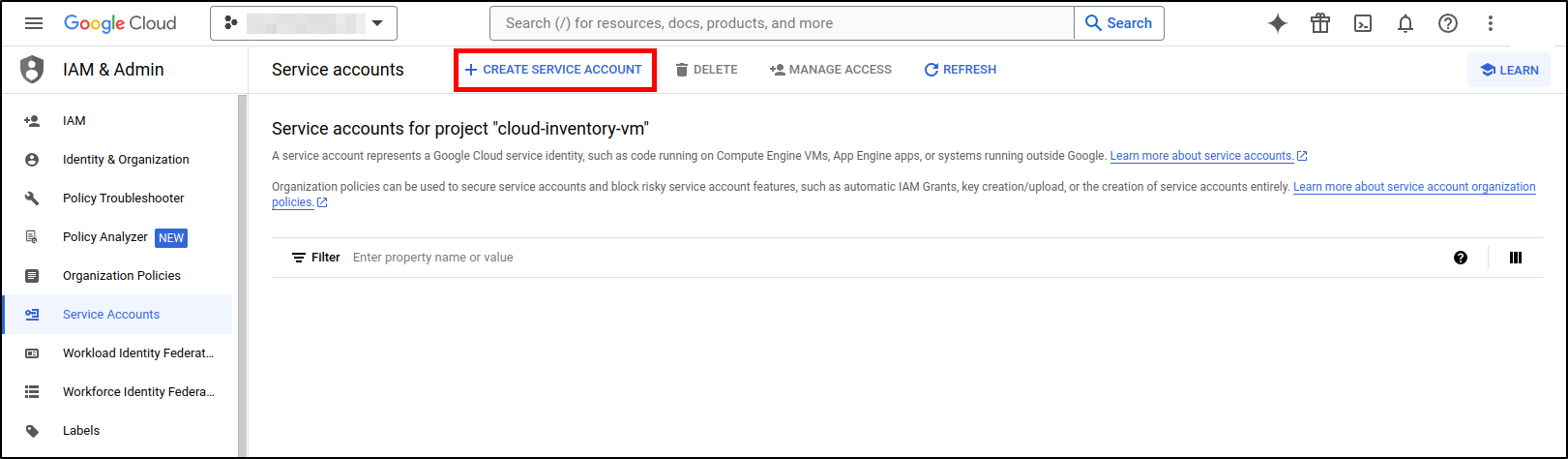
Task: Click Create Service Account button
Action: pyautogui.click(x=553, y=70)
